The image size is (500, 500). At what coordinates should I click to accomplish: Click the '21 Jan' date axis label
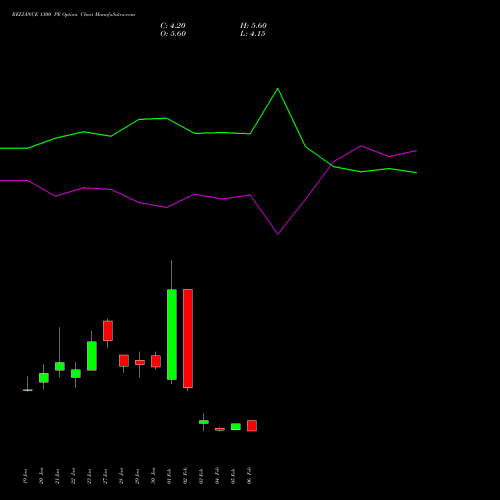click(x=58, y=476)
